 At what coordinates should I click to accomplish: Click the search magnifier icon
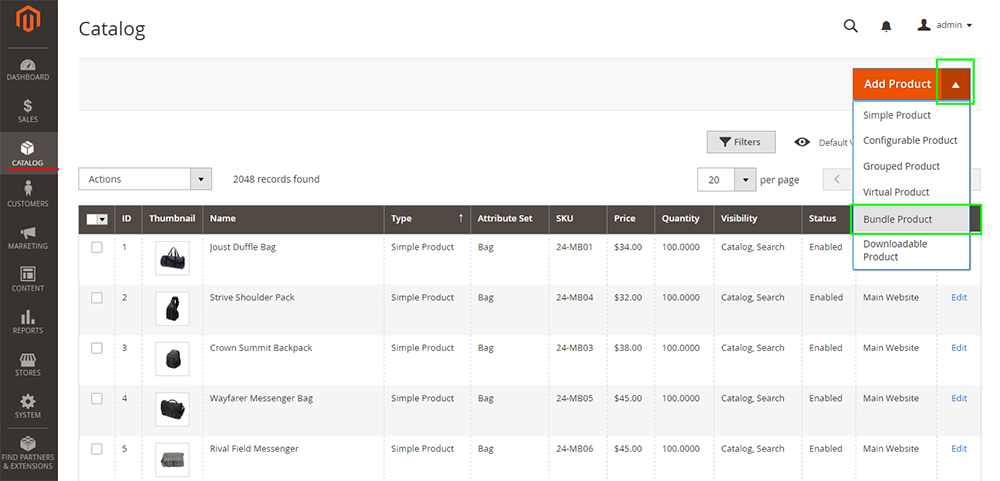tap(851, 26)
